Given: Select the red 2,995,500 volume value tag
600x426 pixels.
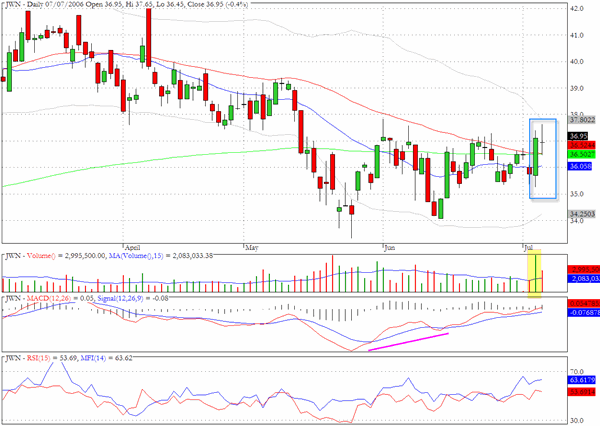Looking at the screenshot, I should point(584,269).
